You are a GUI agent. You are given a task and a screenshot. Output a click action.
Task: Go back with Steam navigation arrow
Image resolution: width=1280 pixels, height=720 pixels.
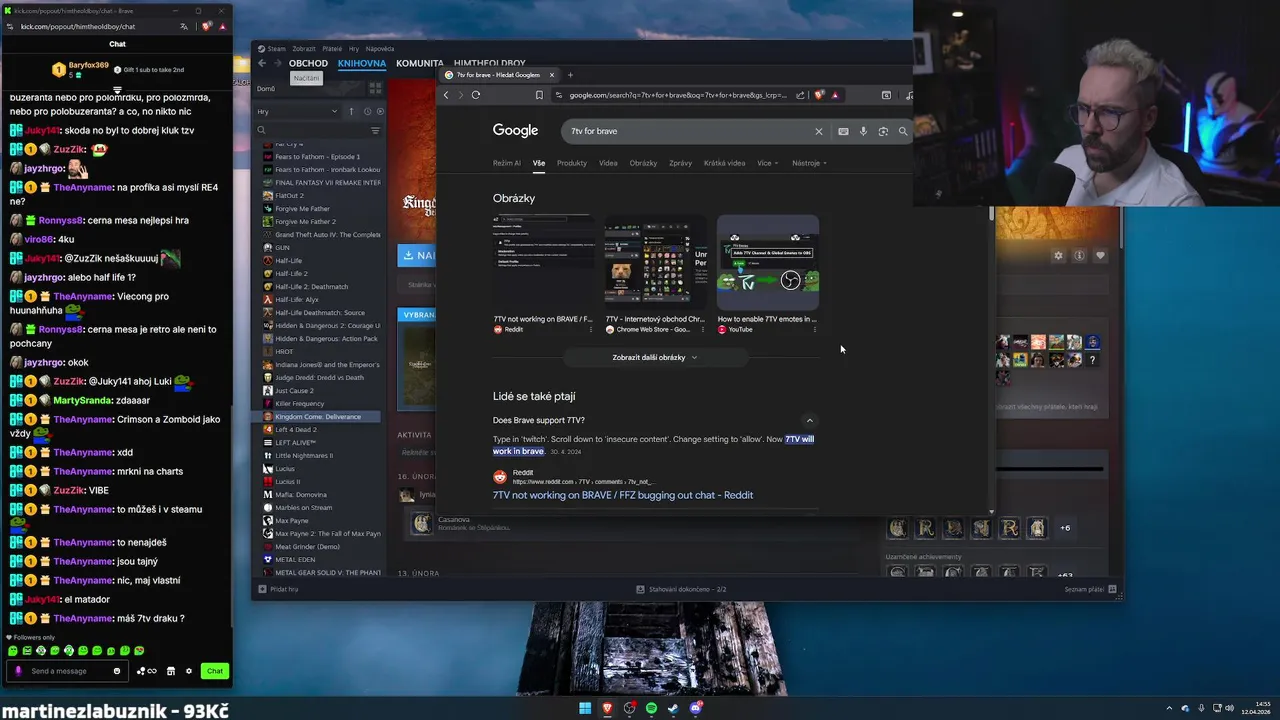262,63
